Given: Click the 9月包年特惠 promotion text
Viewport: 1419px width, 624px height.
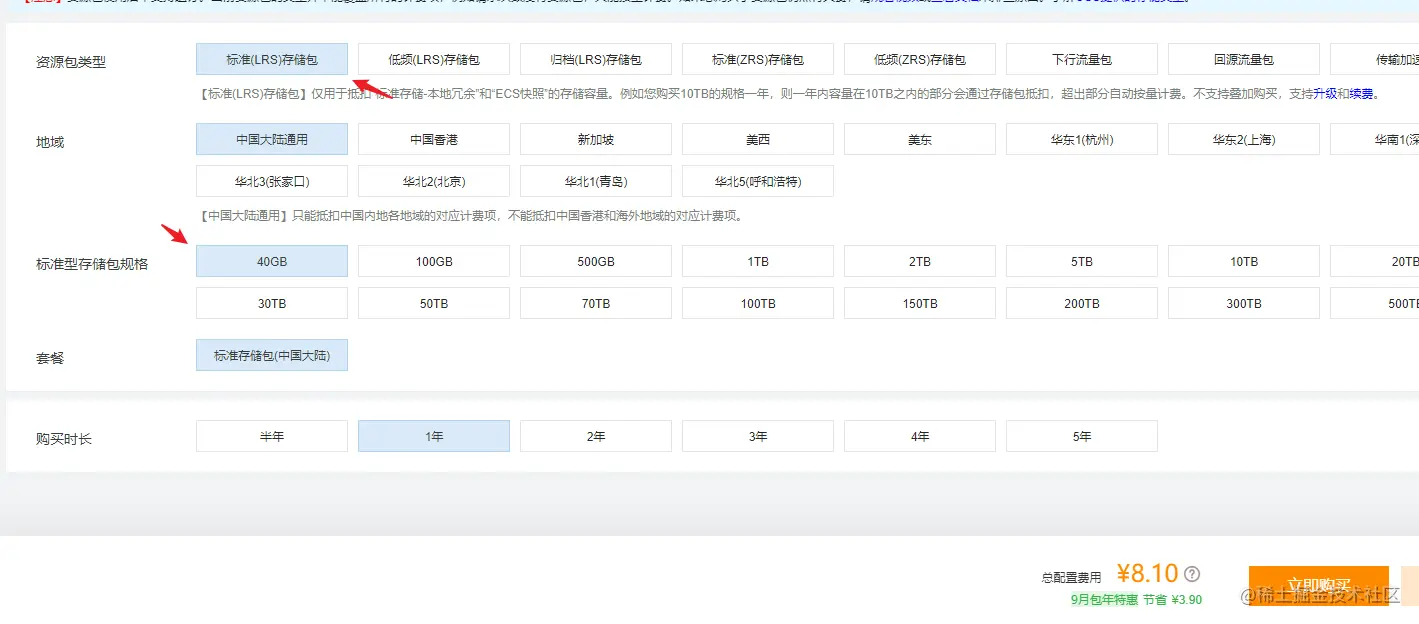Looking at the screenshot, I should pos(1104,599).
